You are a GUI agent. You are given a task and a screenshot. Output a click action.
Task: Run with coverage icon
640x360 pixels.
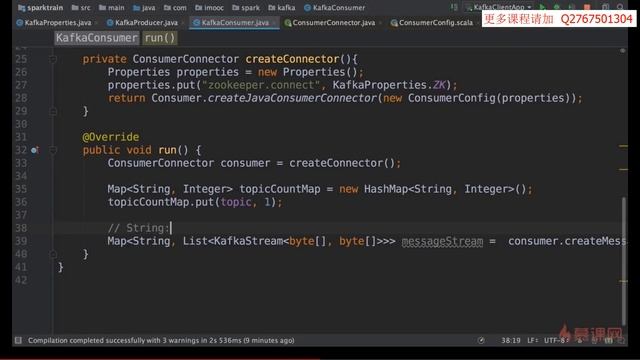coord(572,7)
